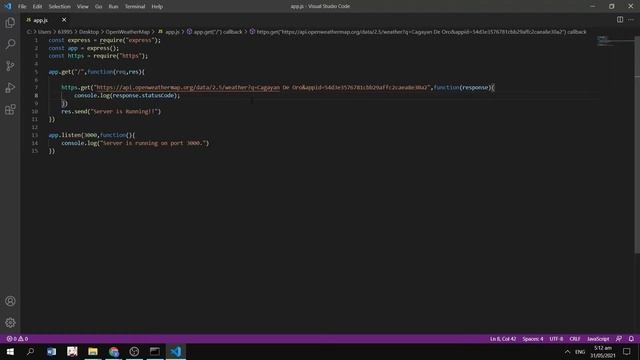Viewport: 640px width, 360px height.
Task: Open the Windows Start menu
Action: point(10,351)
